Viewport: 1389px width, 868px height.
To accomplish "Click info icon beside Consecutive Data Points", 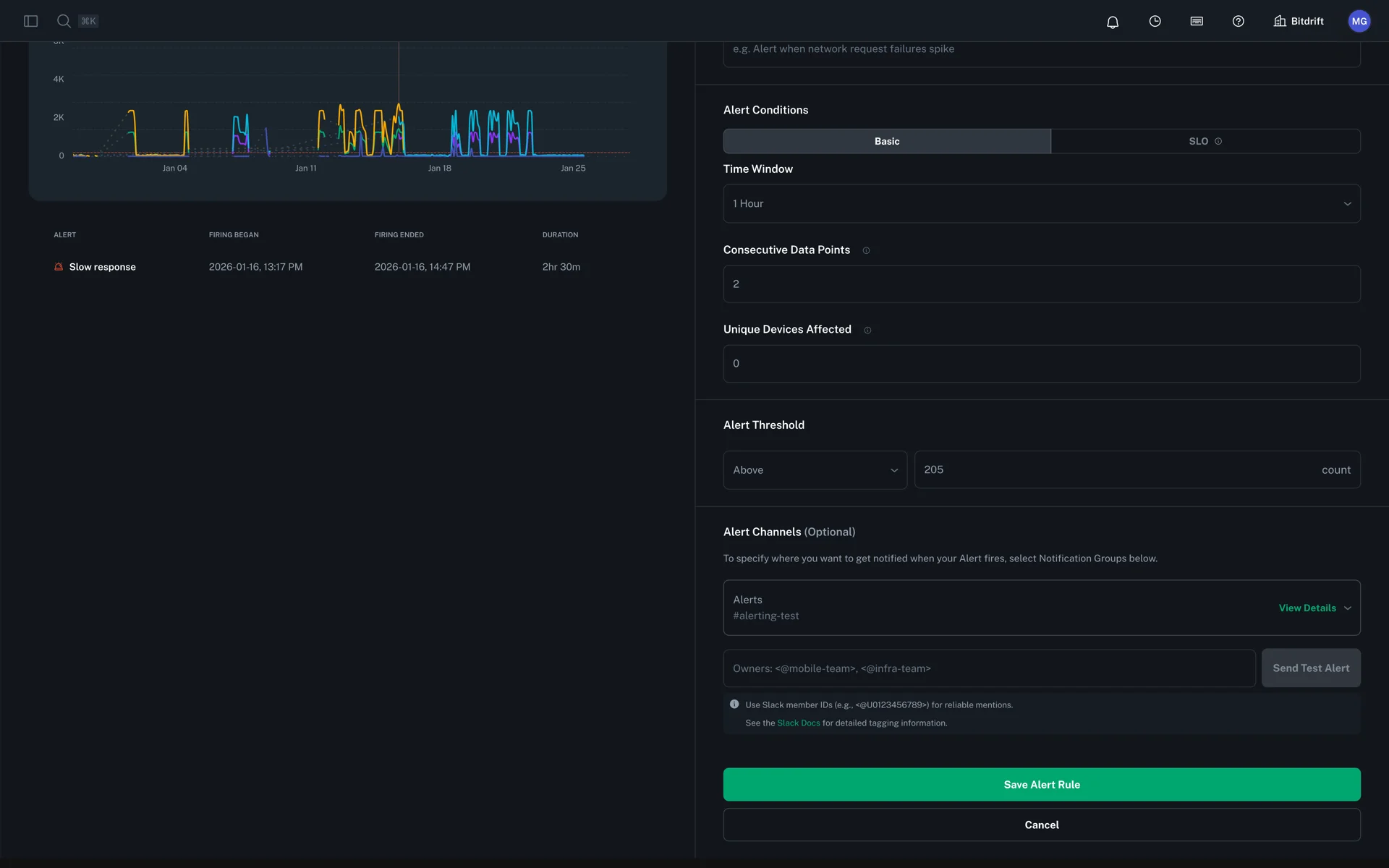I will tap(866, 250).
